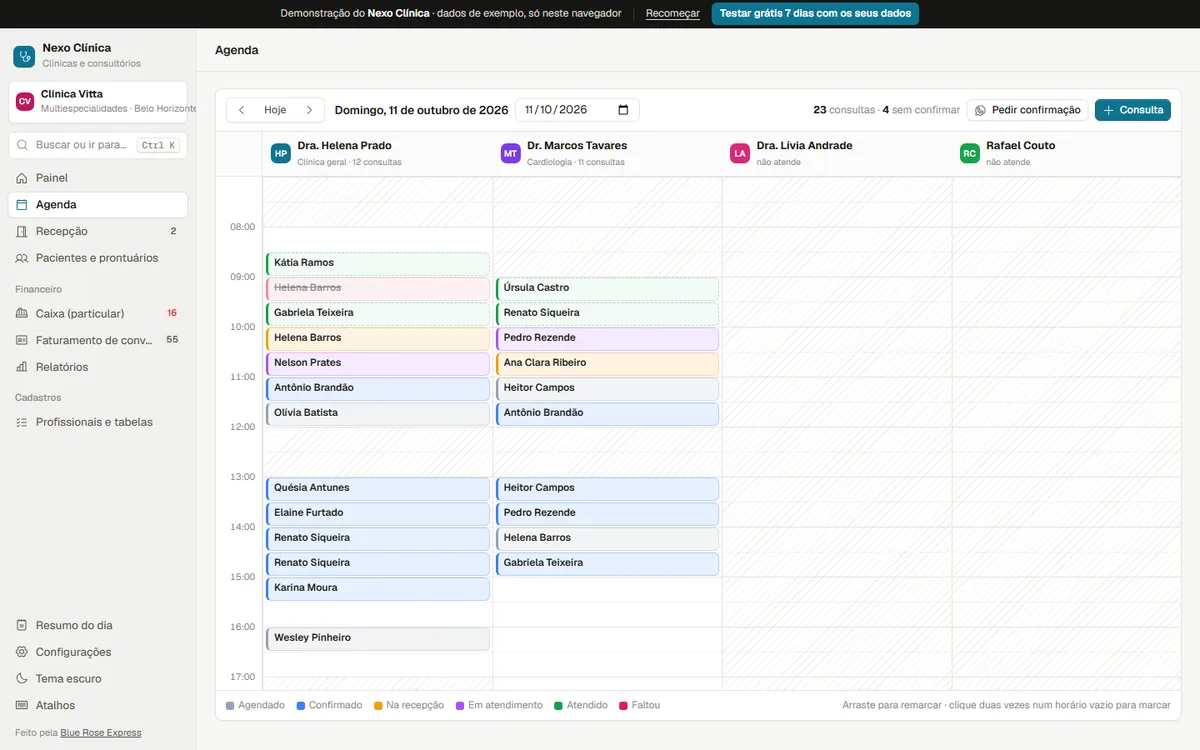Click the Configurações gear icon
The width and height of the screenshot is (1200, 750).
(22, 652)
